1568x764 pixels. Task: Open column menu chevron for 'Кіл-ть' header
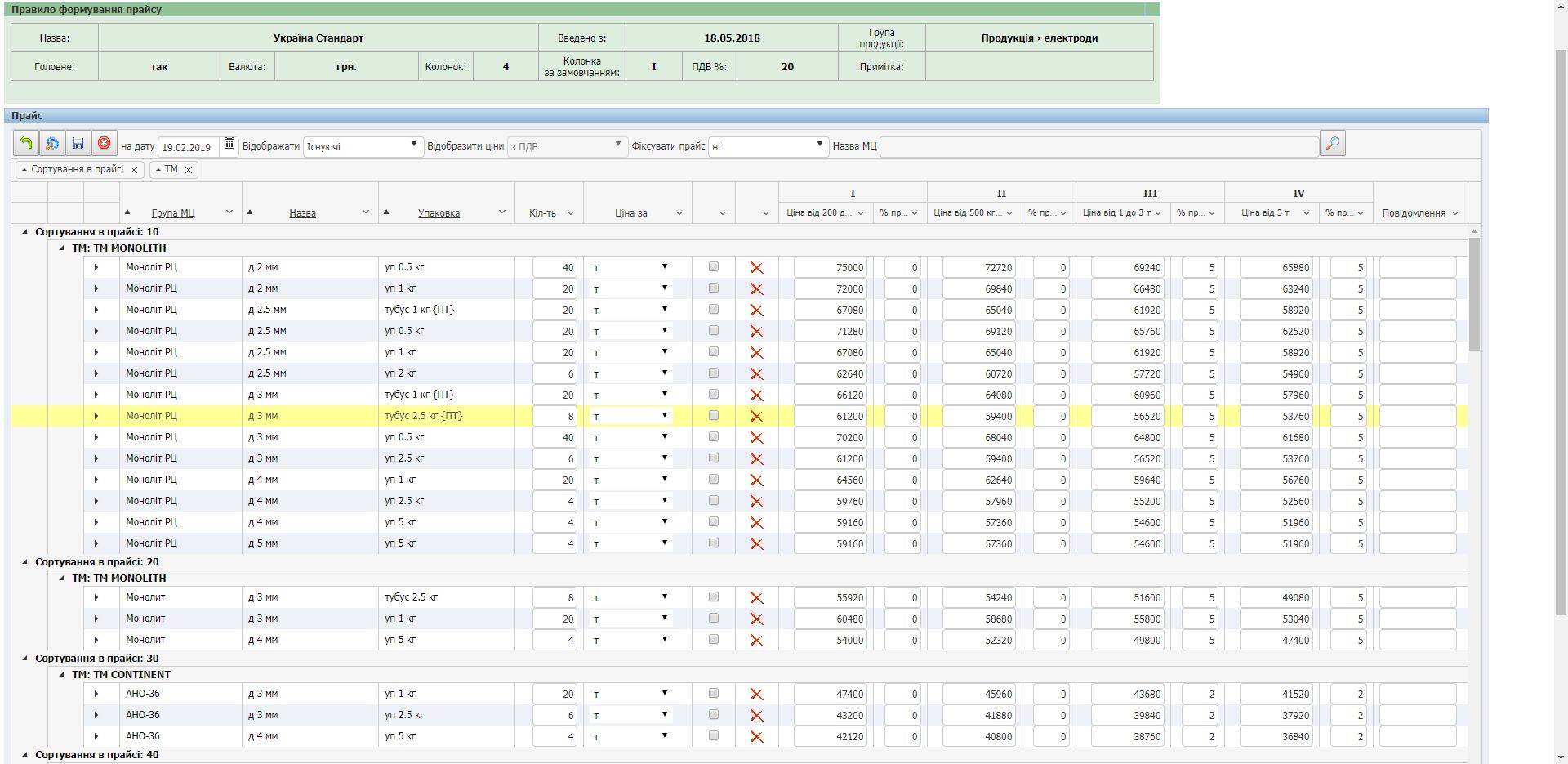point(570,213)
